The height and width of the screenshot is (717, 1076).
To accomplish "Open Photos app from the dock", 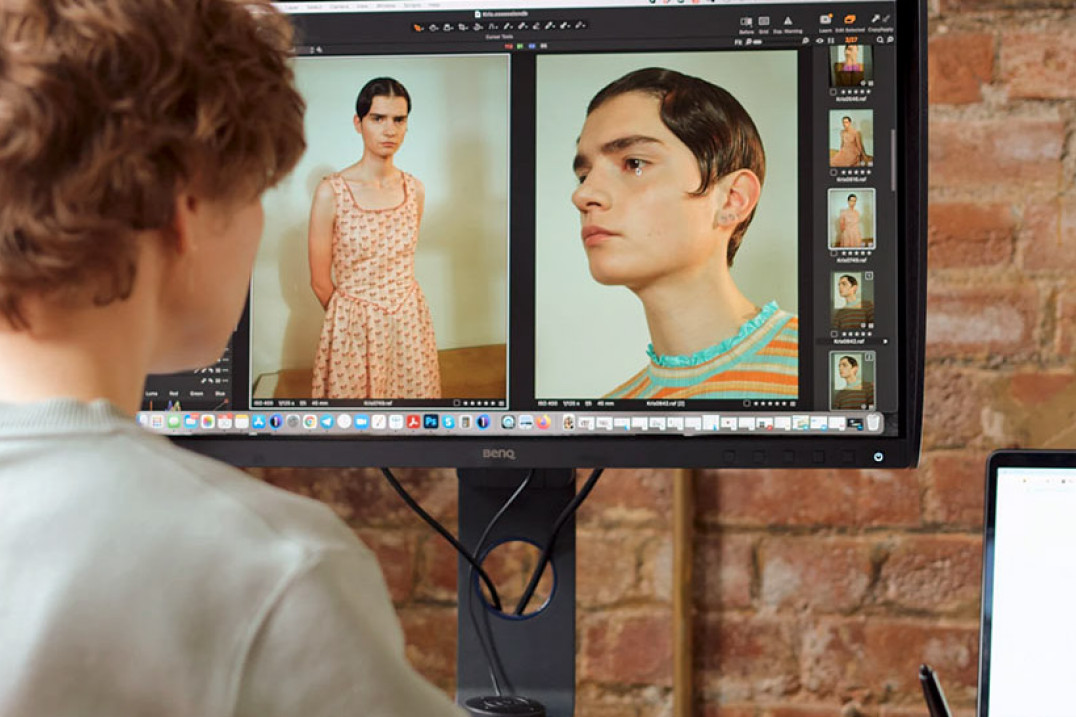I will click(x=208, y=422).
